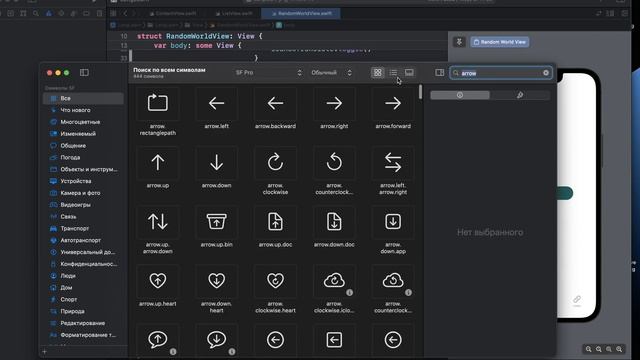The width and height of the screenshot is (640, 360).
Task: Switch to gallery view of symbols
Action: click(x=409, y=73)
